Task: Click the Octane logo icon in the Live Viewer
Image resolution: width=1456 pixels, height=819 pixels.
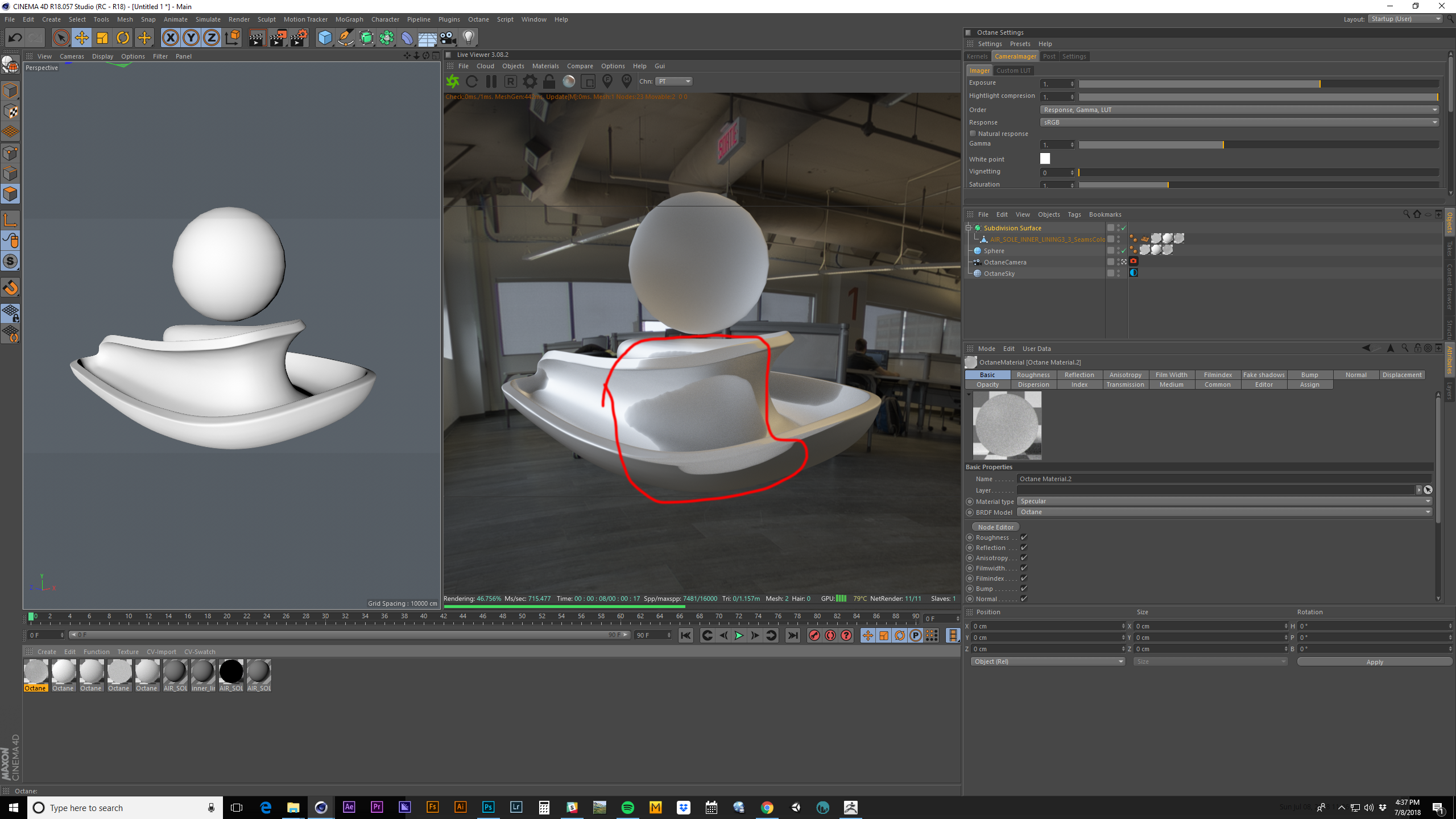Action: click(453, 81)
